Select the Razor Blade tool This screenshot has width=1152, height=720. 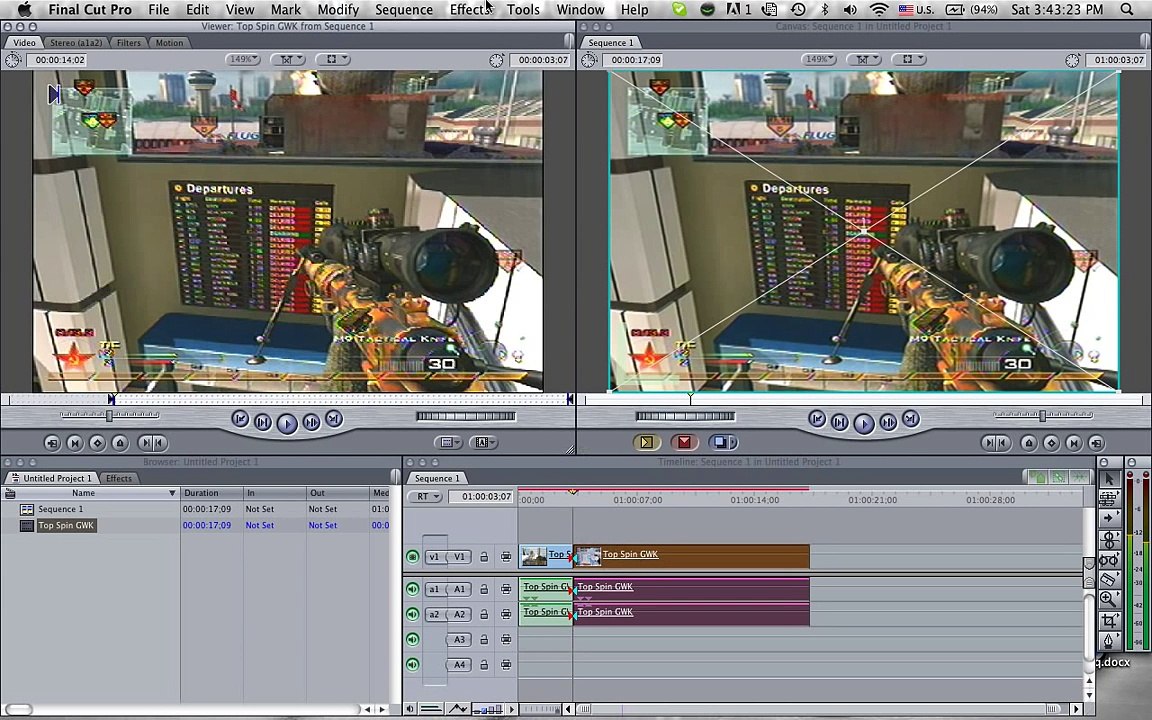[1109, 579]
